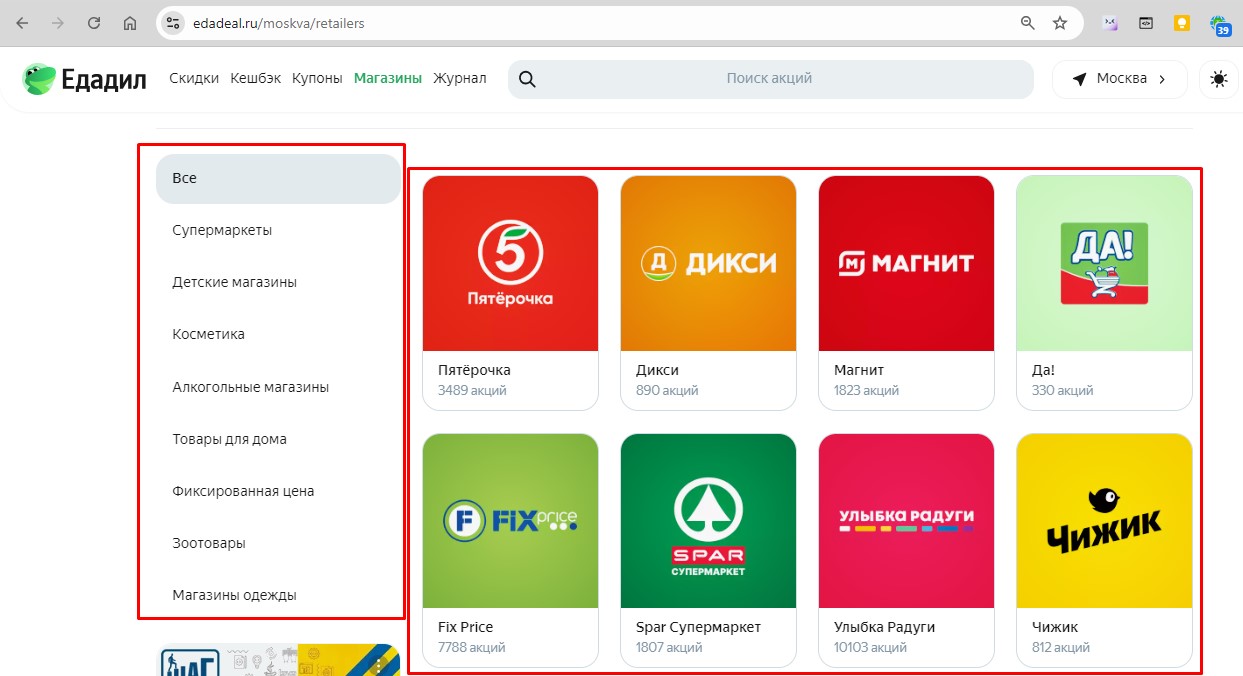
Task: Click the Едадил logo
Action: click(x=85, y=79)
